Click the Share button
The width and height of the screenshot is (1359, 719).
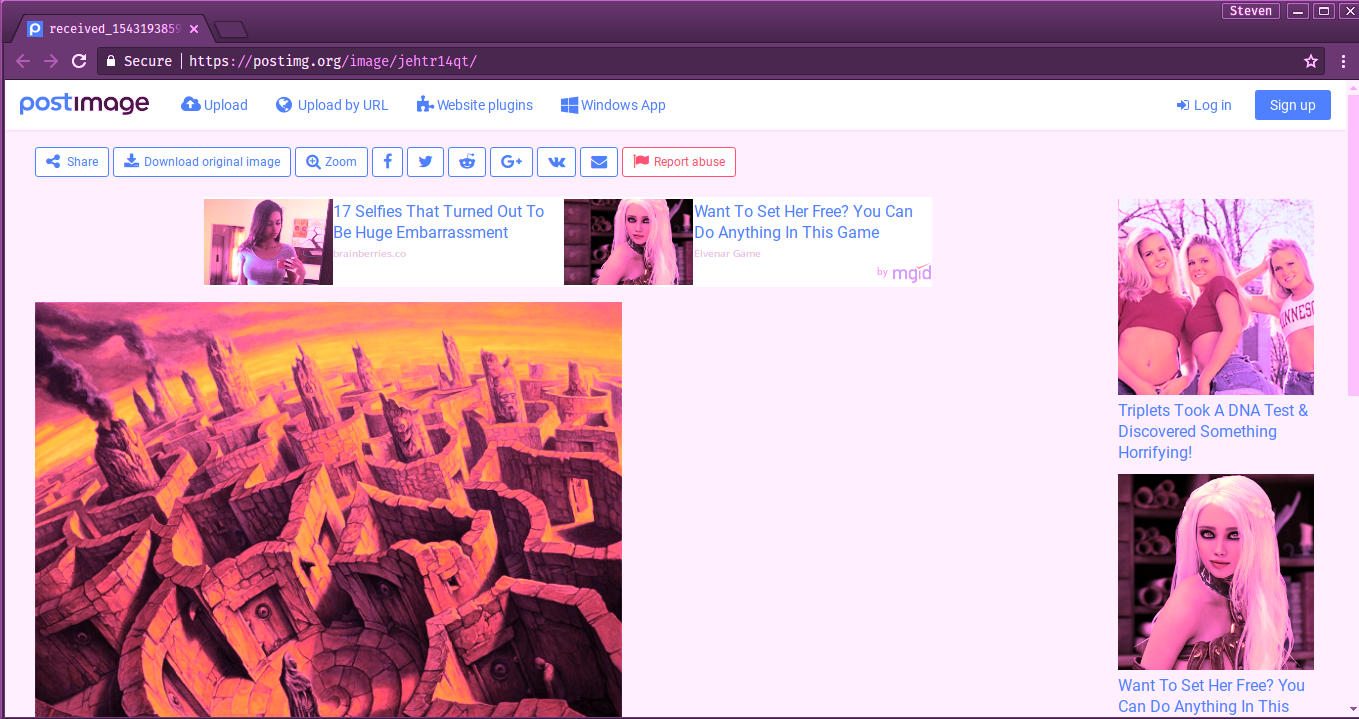[72, 162]
